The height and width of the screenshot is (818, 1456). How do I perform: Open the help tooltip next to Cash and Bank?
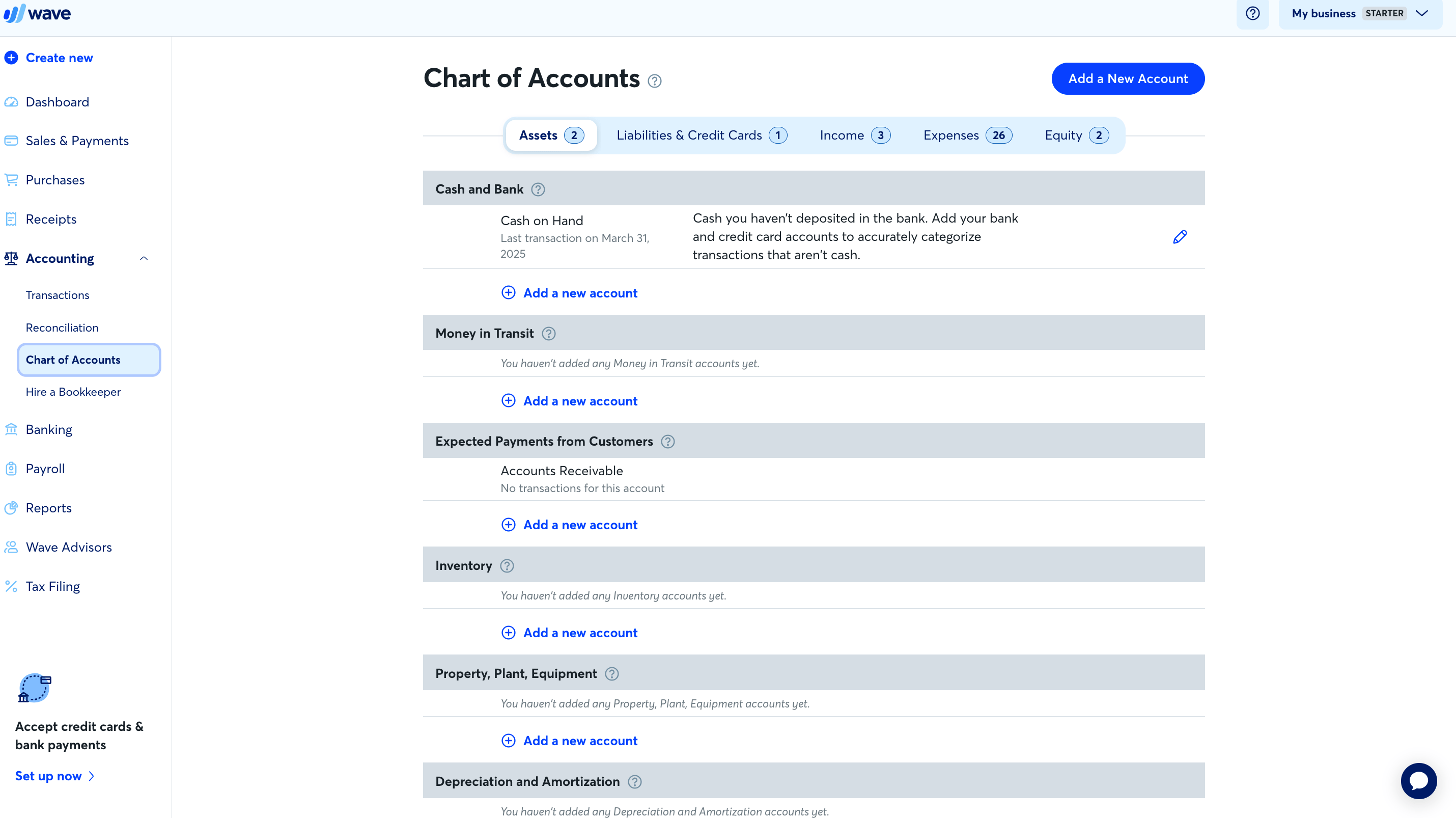538,189
